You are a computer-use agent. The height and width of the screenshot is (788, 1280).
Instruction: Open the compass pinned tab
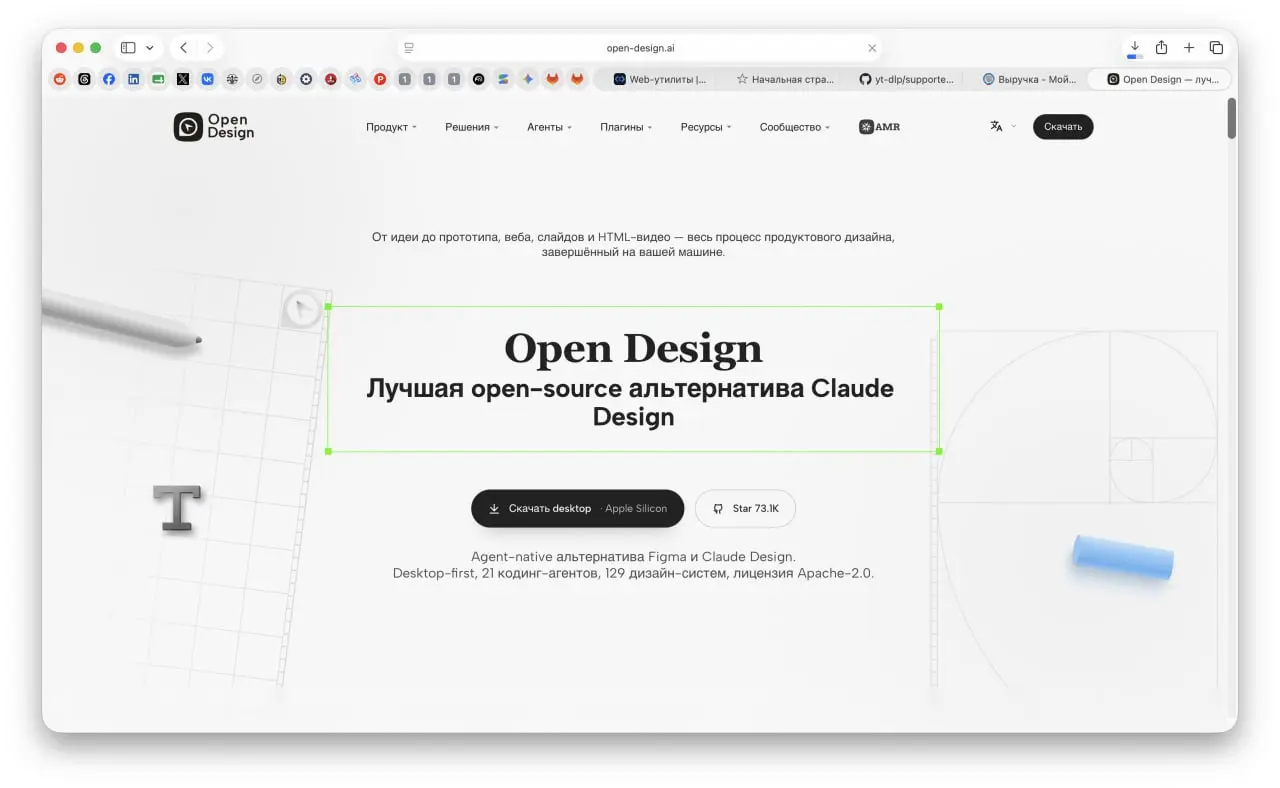(x=257, y=79)
